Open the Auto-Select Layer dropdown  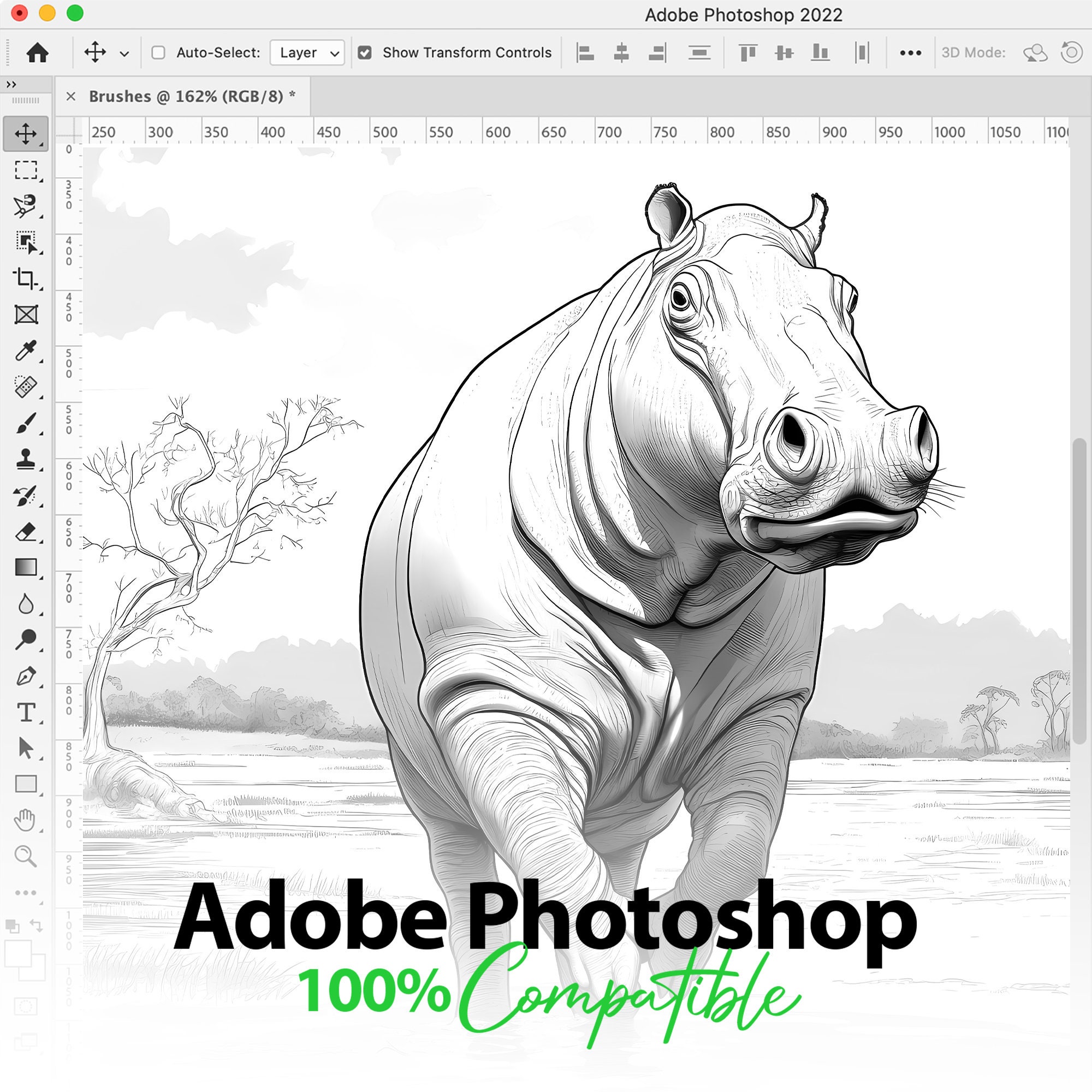[307, 52]
